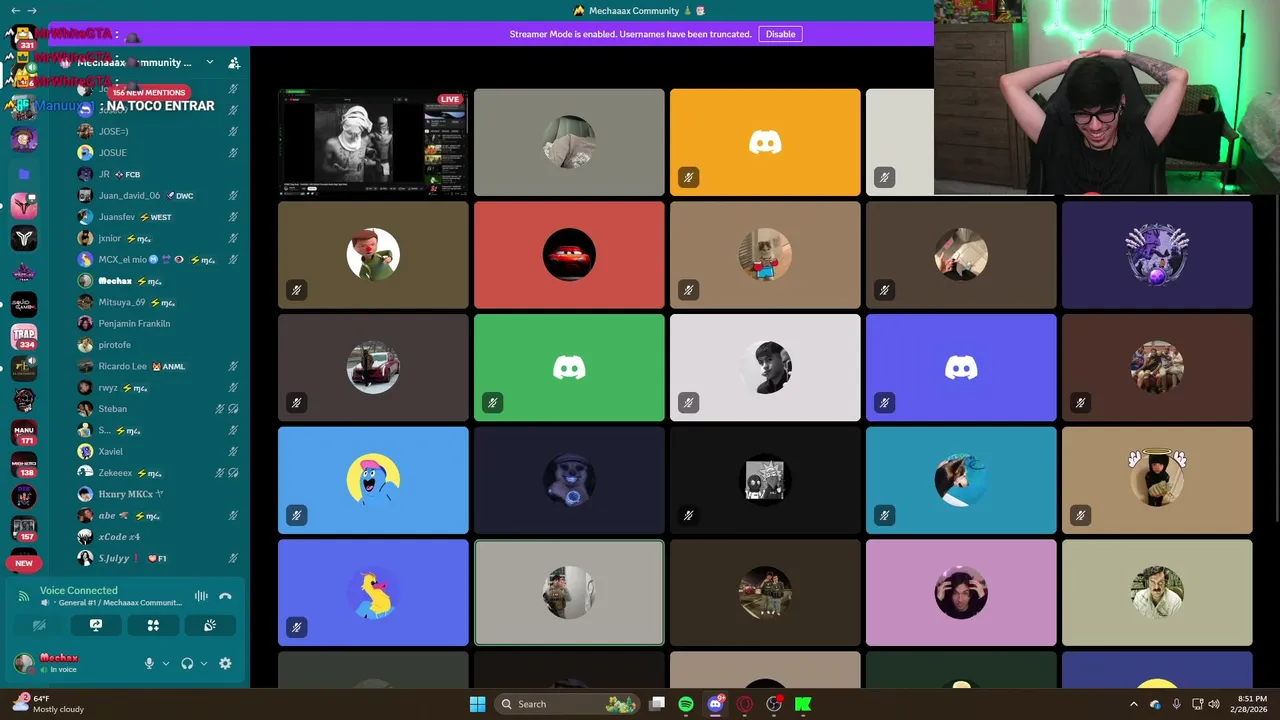Expand microphone input options chevron

[x=166, y=663]
